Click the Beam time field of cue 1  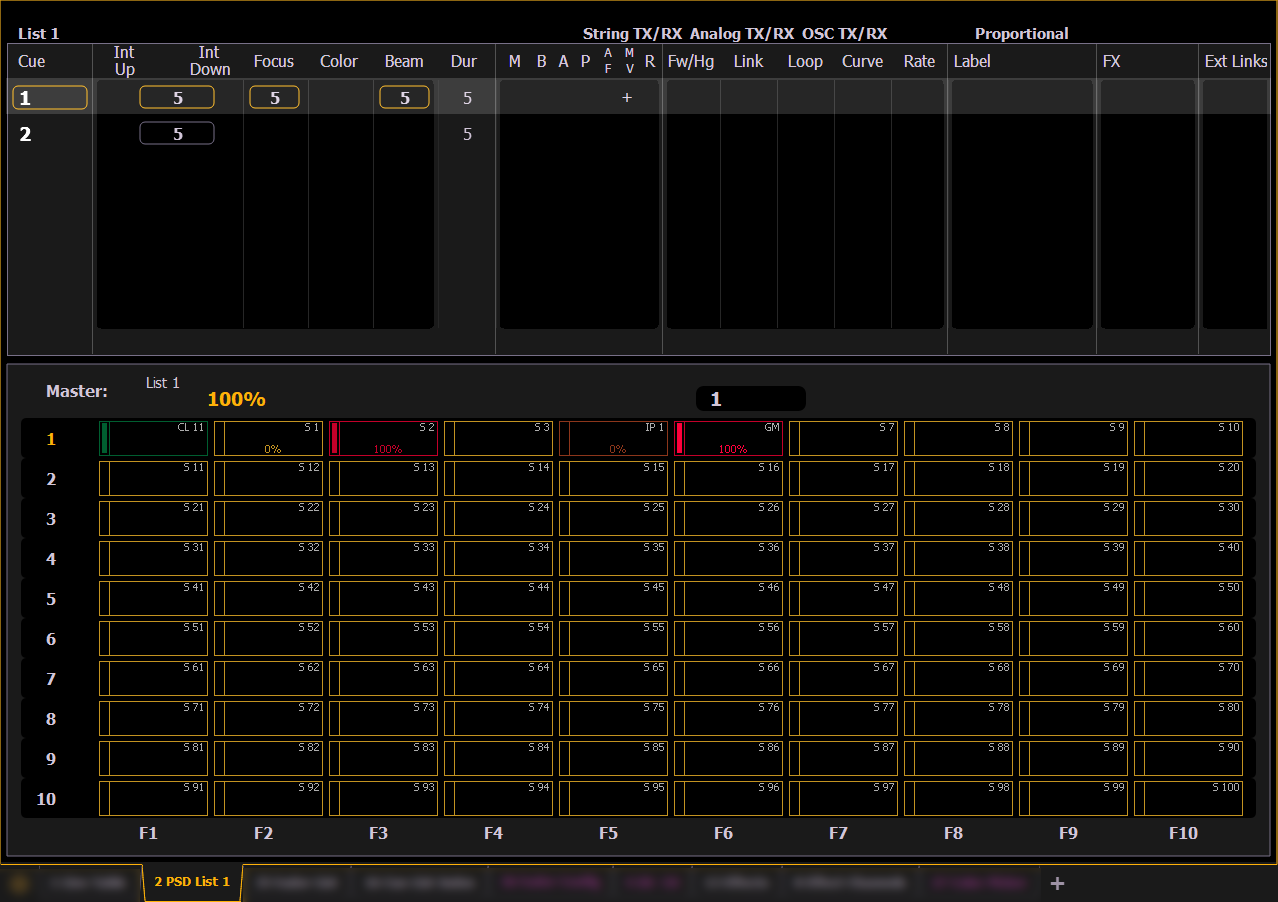pos(404,98)
